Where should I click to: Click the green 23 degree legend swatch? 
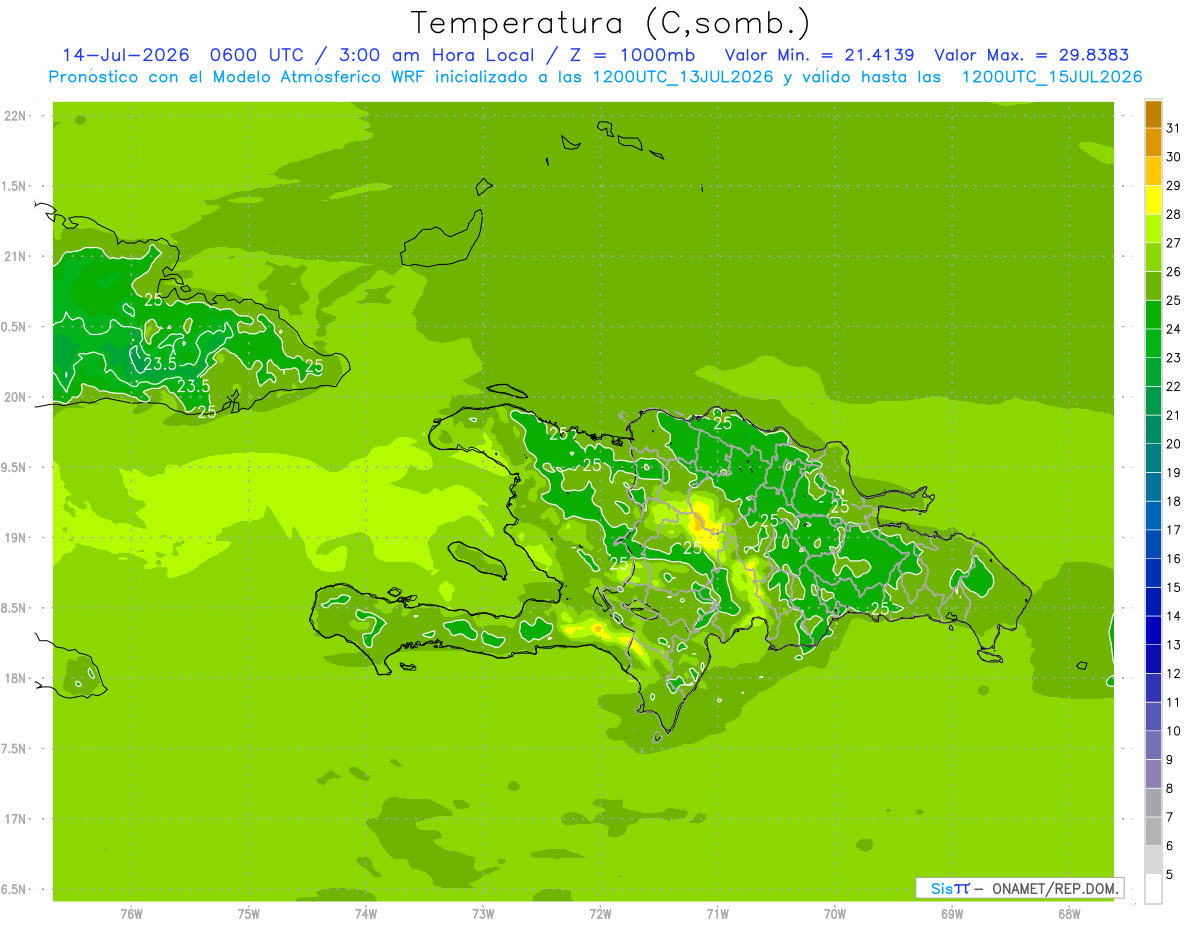pyautogui.click(x=1153, y=344)
